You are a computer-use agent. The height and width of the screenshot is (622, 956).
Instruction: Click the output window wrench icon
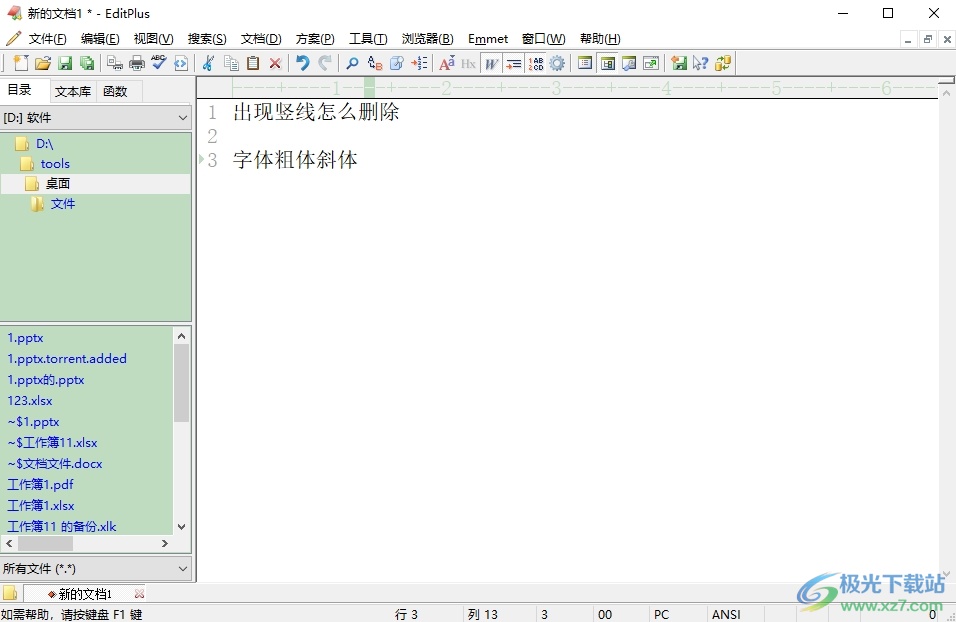pyautogui.click(x=629, y=63)
